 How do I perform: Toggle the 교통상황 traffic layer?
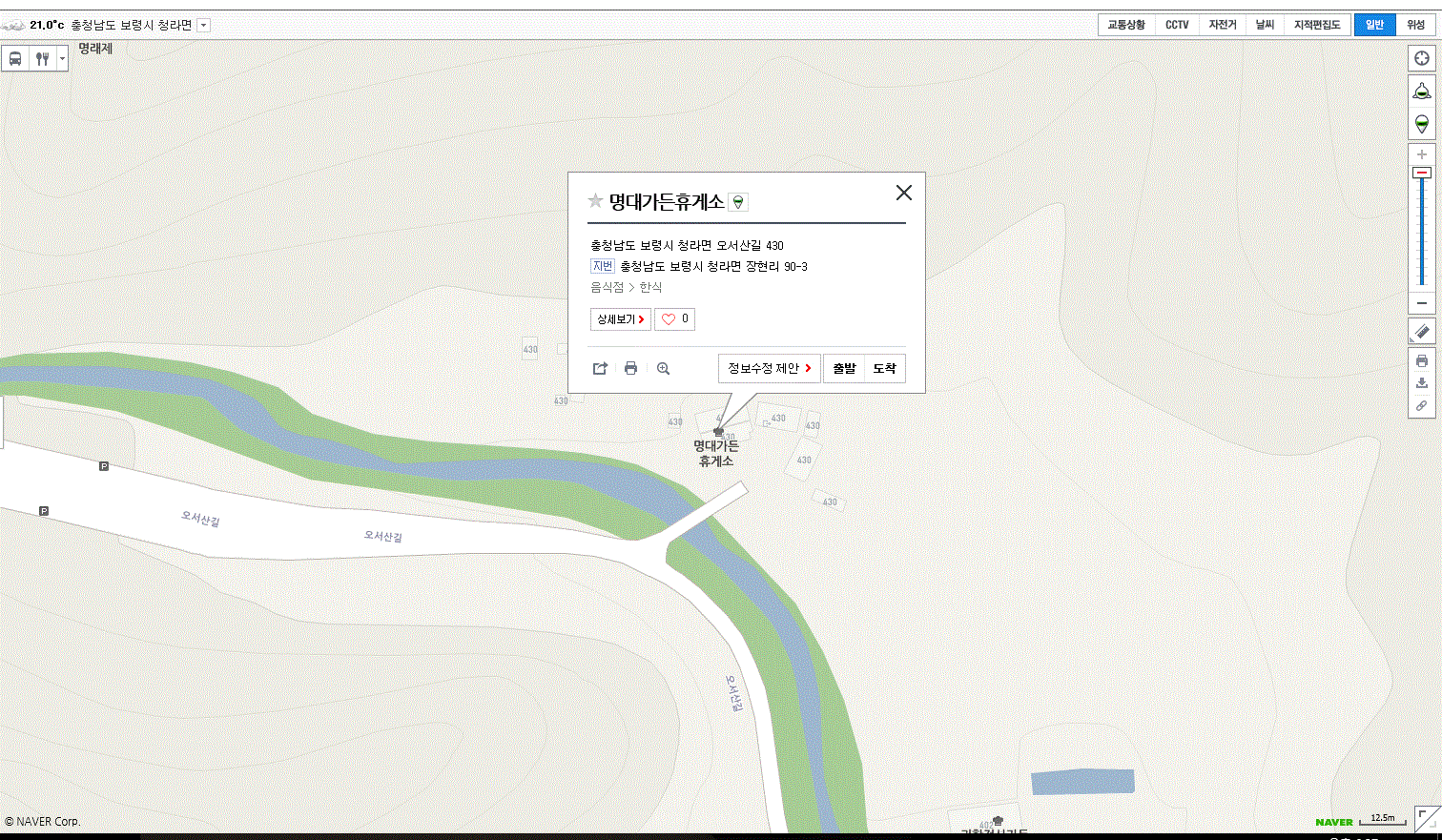(x=1126, y=25)
